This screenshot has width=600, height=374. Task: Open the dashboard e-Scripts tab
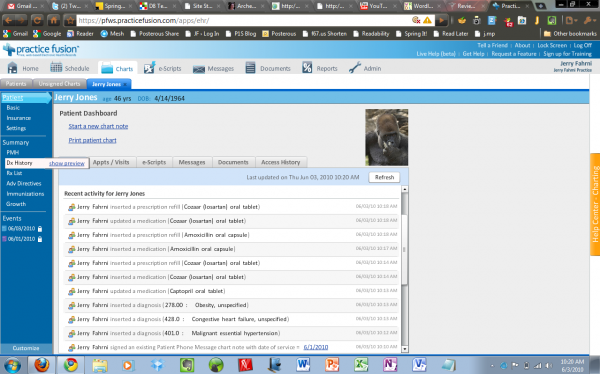click(154, 162)
